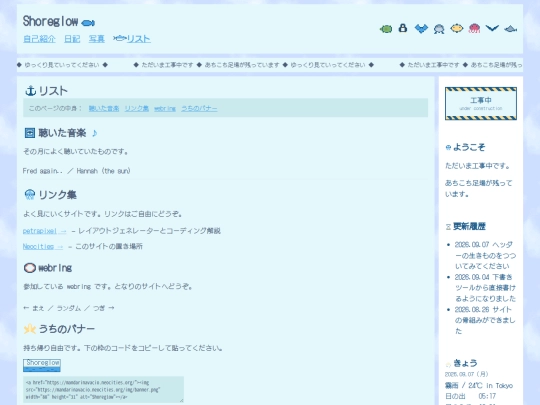The image size is (540, 405).
Task: Click the 2026.08.26 update history entry
Action: (x=485, y=320)
